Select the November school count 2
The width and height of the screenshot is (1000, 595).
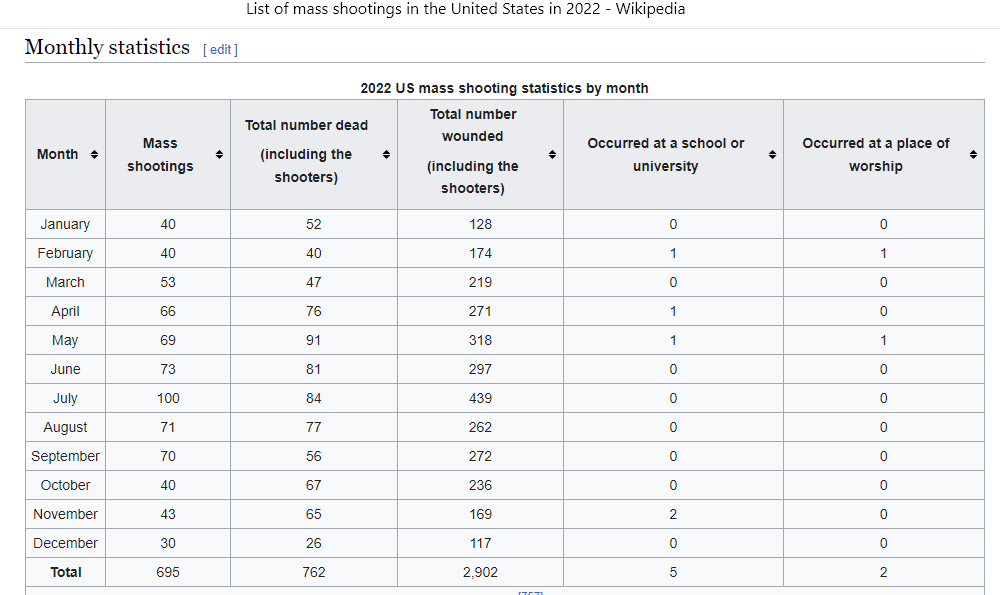pyautogui.click(x=673, y=514)
